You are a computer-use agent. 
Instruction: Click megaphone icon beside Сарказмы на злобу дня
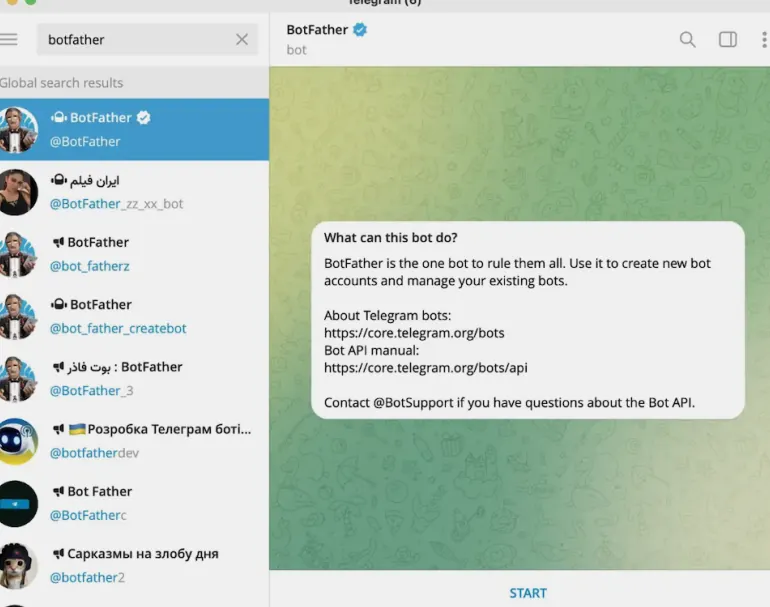pos(58,553)
